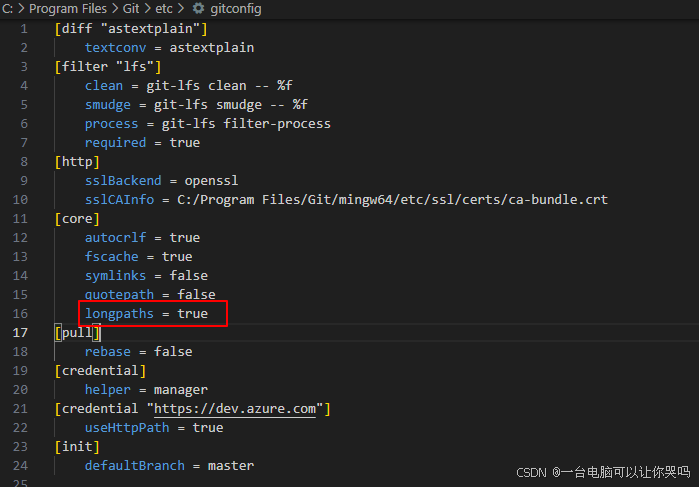
Task: Click the 'master' value
Action: tap(231, 466)
